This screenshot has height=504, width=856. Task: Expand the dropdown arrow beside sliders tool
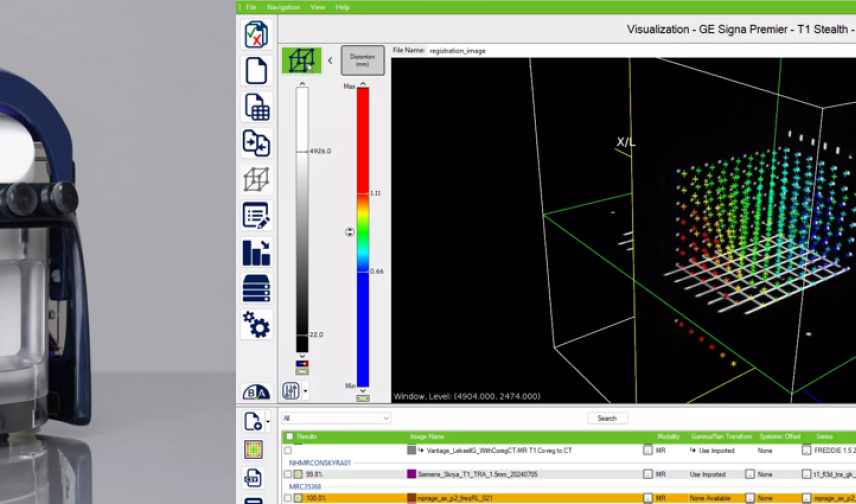(x=305, y=391)
